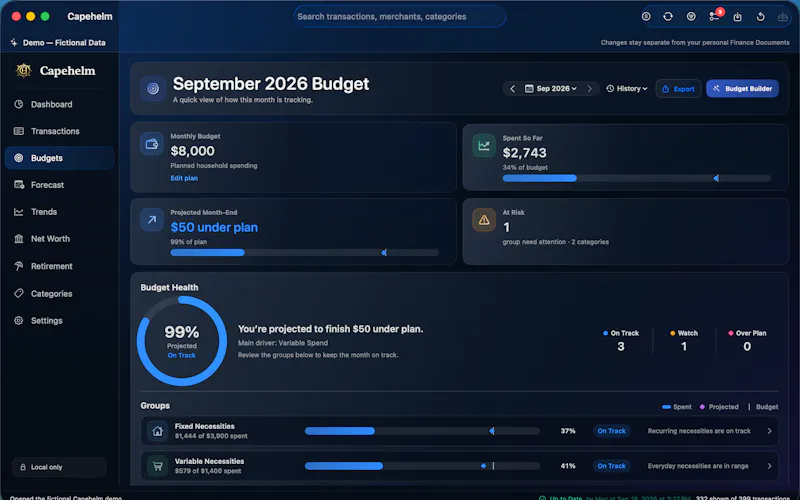Click the Net Worth bank icon

19,239
